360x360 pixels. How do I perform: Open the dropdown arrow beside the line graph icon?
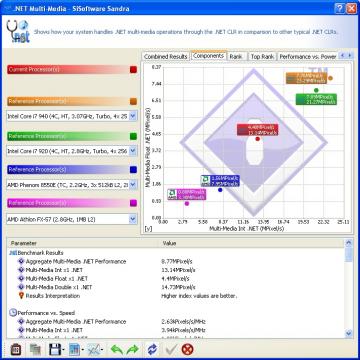[102, 350]
